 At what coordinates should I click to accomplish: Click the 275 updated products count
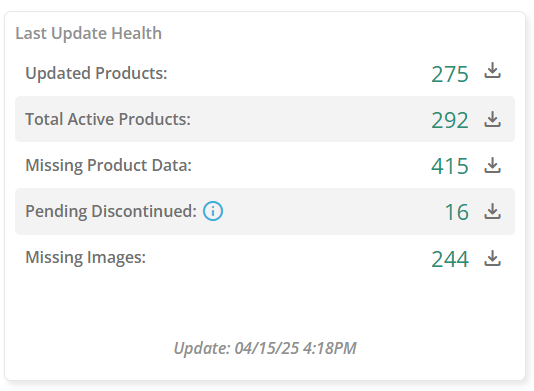click(450, 74)
